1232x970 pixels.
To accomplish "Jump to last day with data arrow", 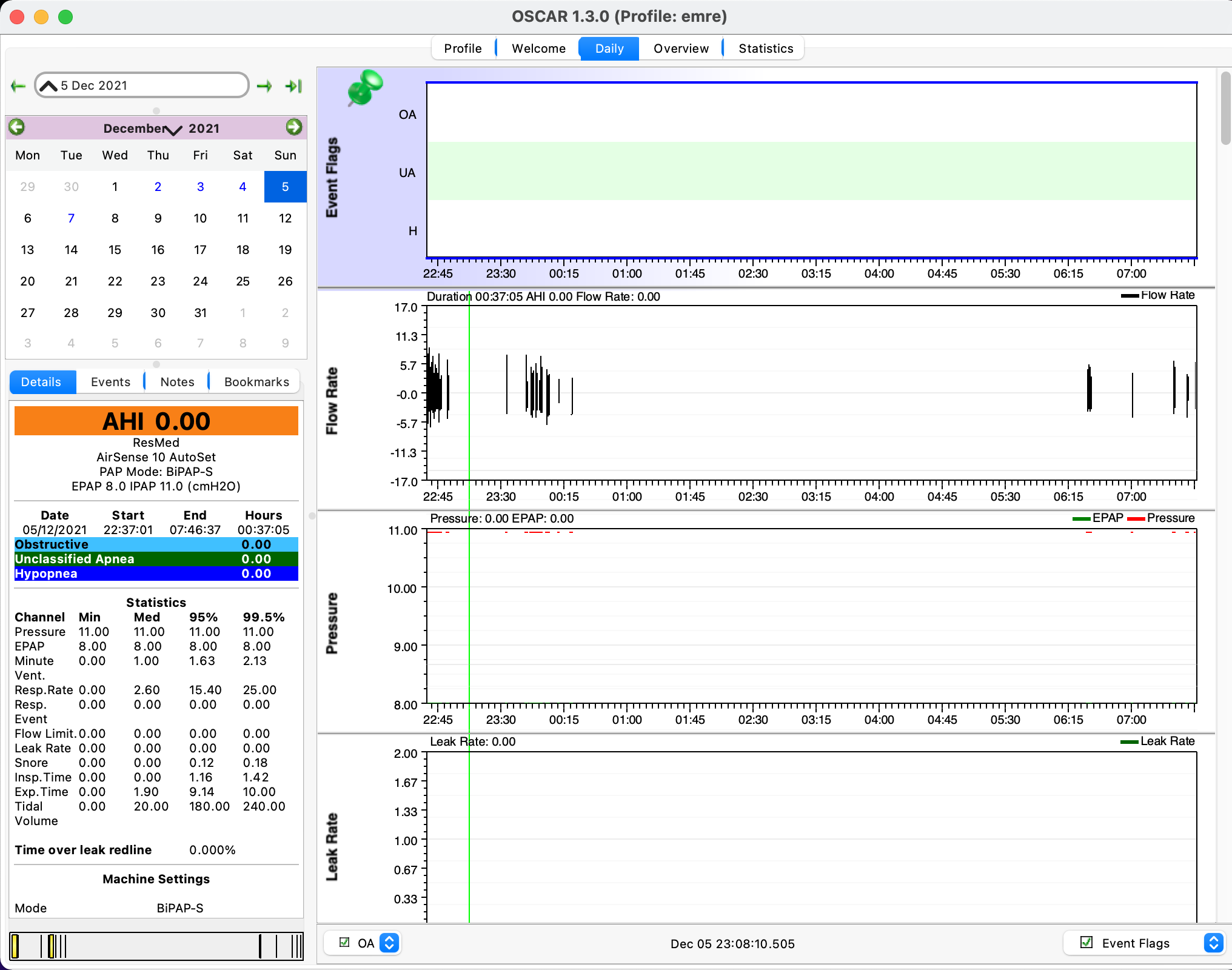I will (293, 86).
